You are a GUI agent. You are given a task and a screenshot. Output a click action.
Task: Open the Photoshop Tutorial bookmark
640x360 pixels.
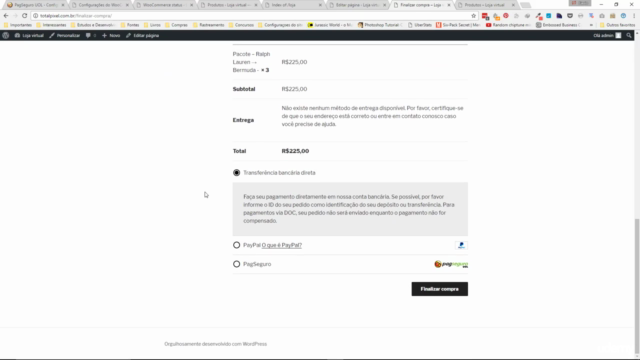[x=380, y=25]
